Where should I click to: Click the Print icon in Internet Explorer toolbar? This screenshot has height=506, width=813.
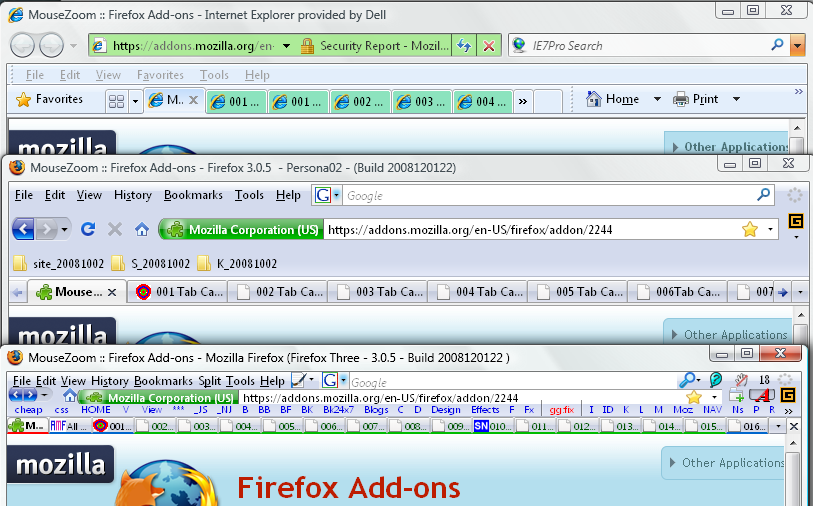(x=681, y=99)
